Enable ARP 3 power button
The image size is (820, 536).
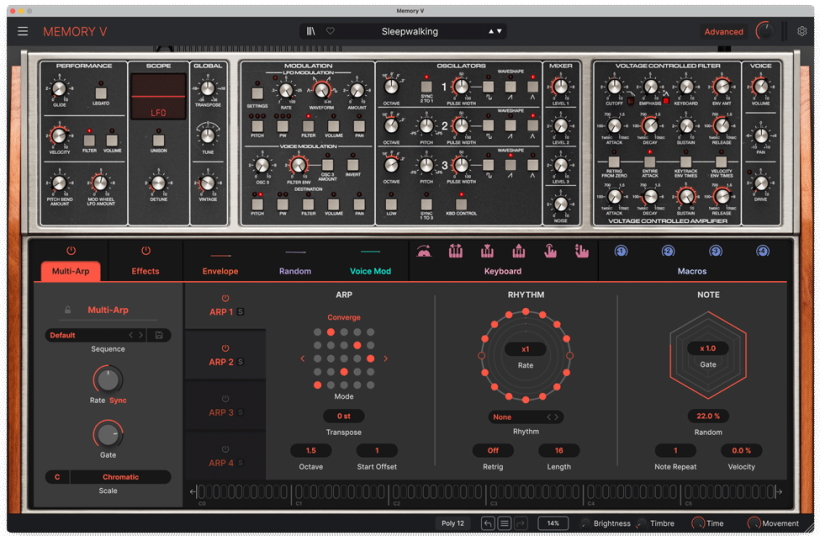225,398
